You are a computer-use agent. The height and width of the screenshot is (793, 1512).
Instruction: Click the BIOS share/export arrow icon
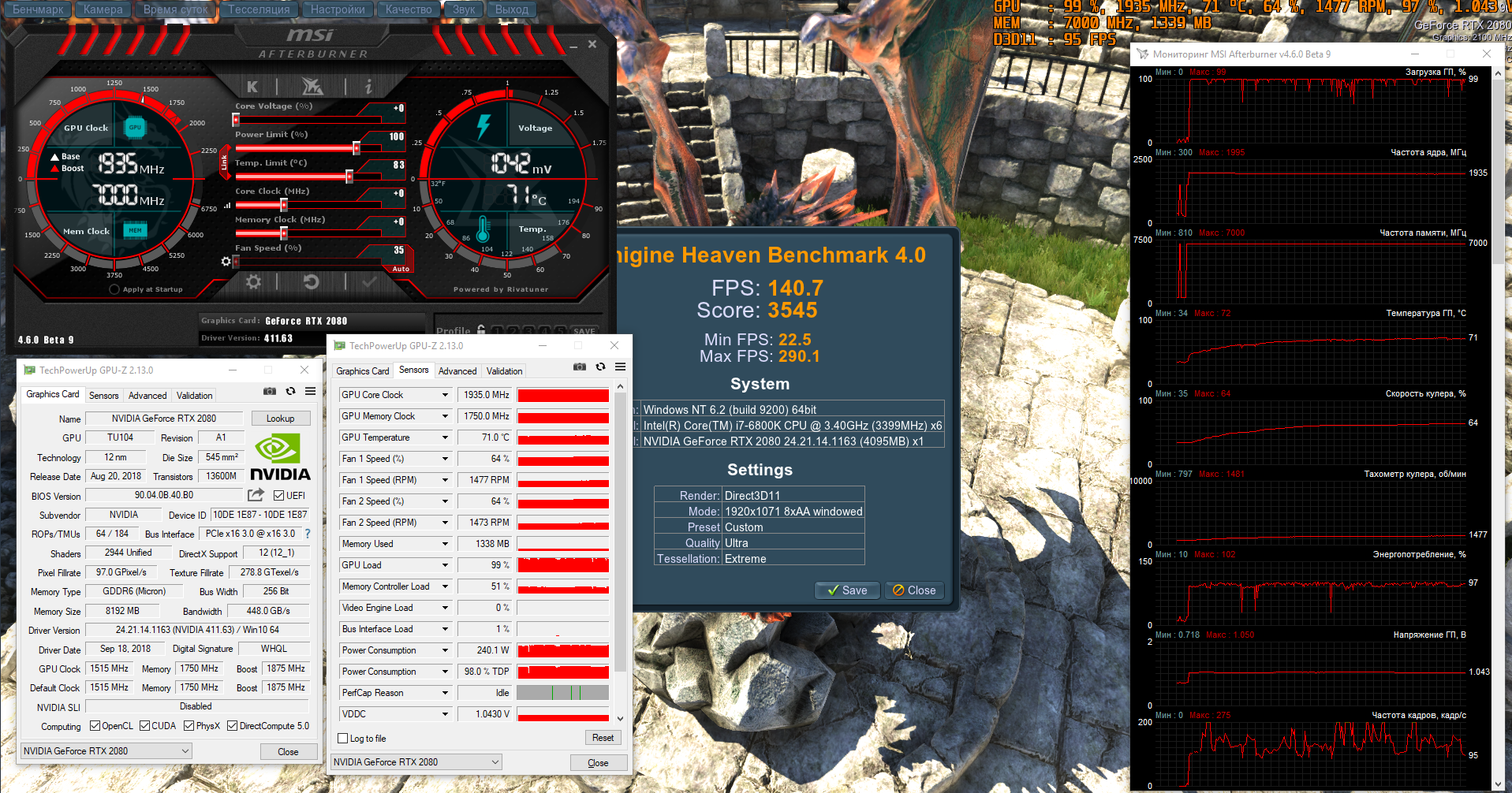pos(256,495)
